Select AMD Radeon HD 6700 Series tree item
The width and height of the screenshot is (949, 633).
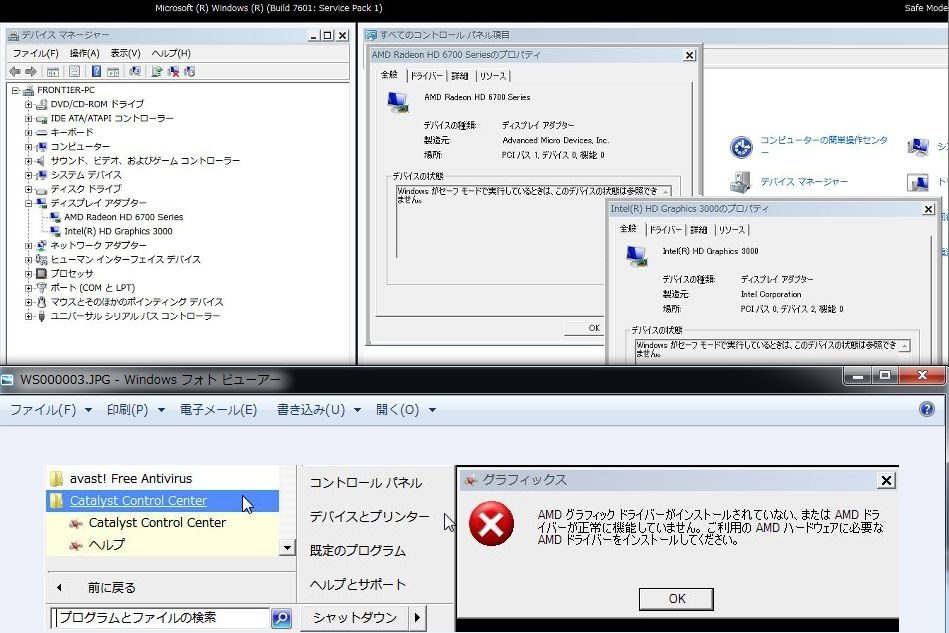point(123,217)
